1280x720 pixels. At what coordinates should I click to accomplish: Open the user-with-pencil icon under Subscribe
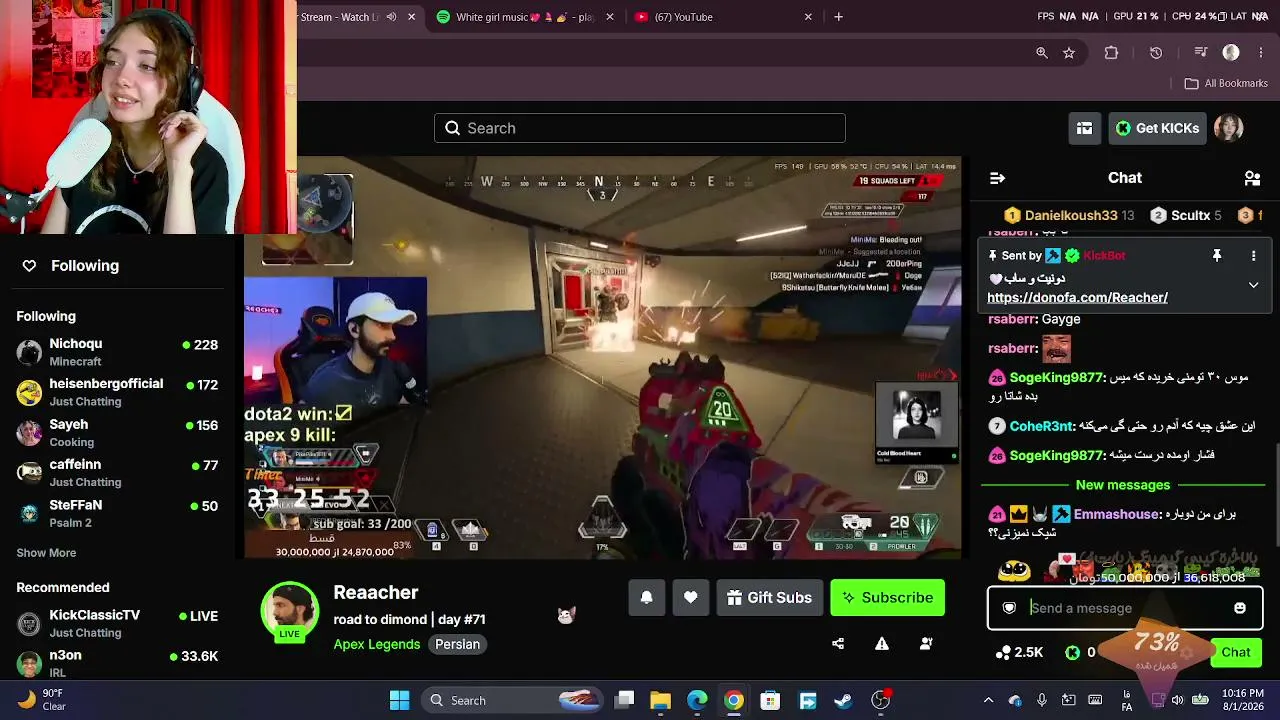click(926, 644)
